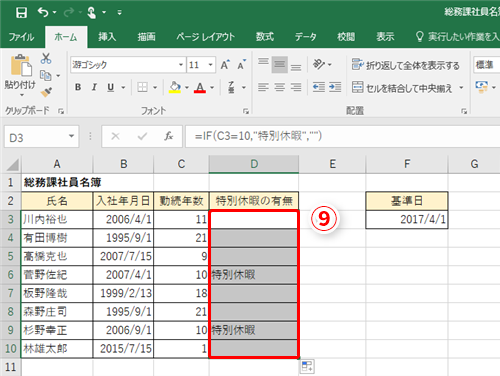
Task: Click the 貼り付け paste clipboard icon
Action: [21, 65]
